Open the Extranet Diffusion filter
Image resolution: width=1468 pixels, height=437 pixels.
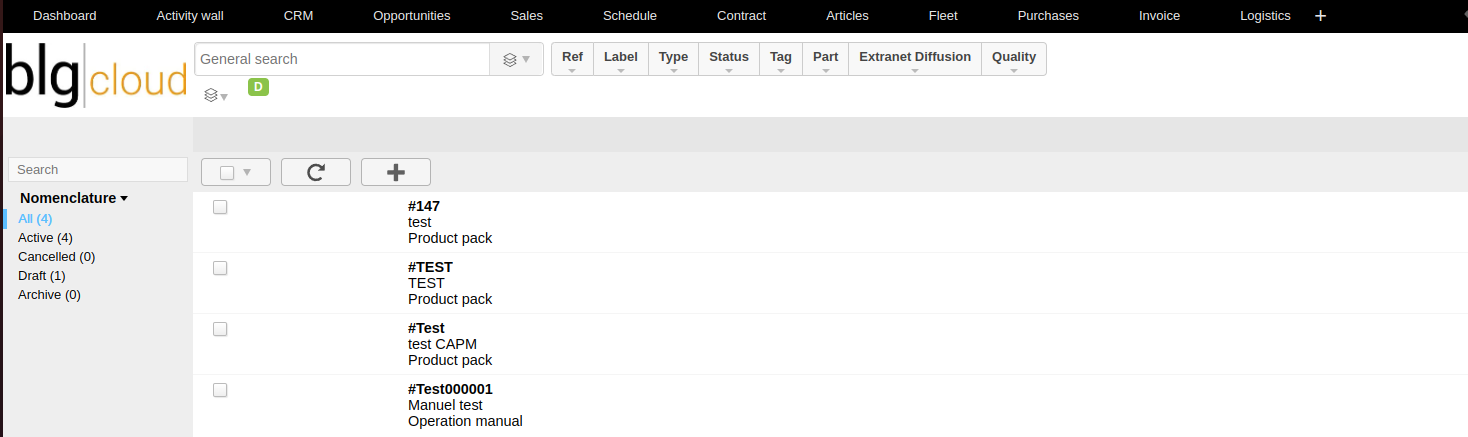coord(915,59)
